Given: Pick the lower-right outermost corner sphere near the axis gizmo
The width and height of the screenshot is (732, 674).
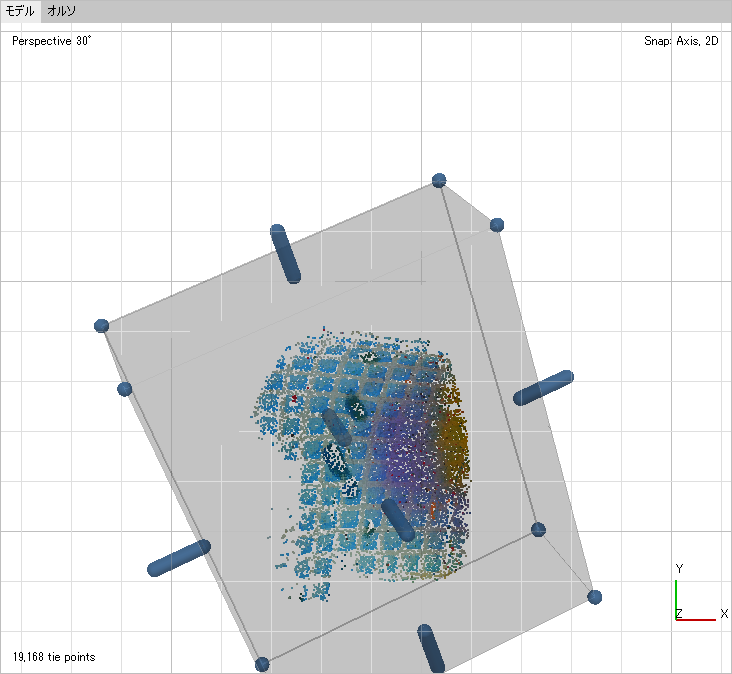Looking at the screenshot, I should tap(594, 597).
